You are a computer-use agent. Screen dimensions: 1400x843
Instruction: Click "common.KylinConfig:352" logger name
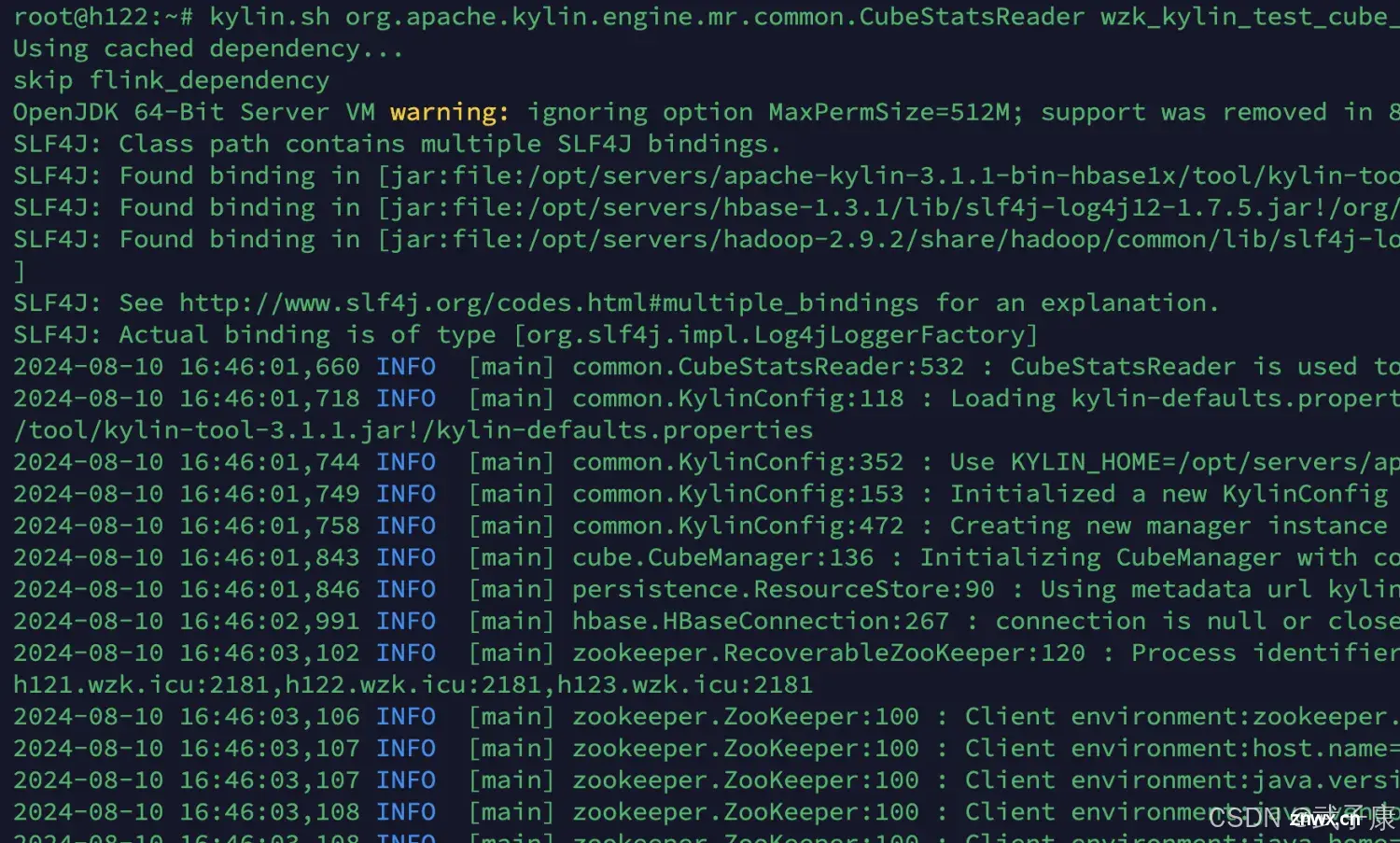point(738,462)
